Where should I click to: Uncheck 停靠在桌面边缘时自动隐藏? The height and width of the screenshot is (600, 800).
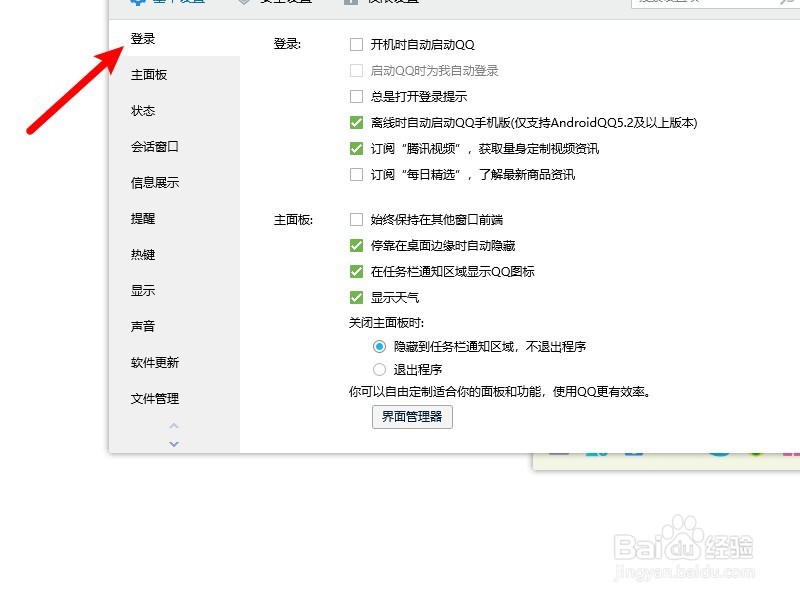click(x=356, y=245)
